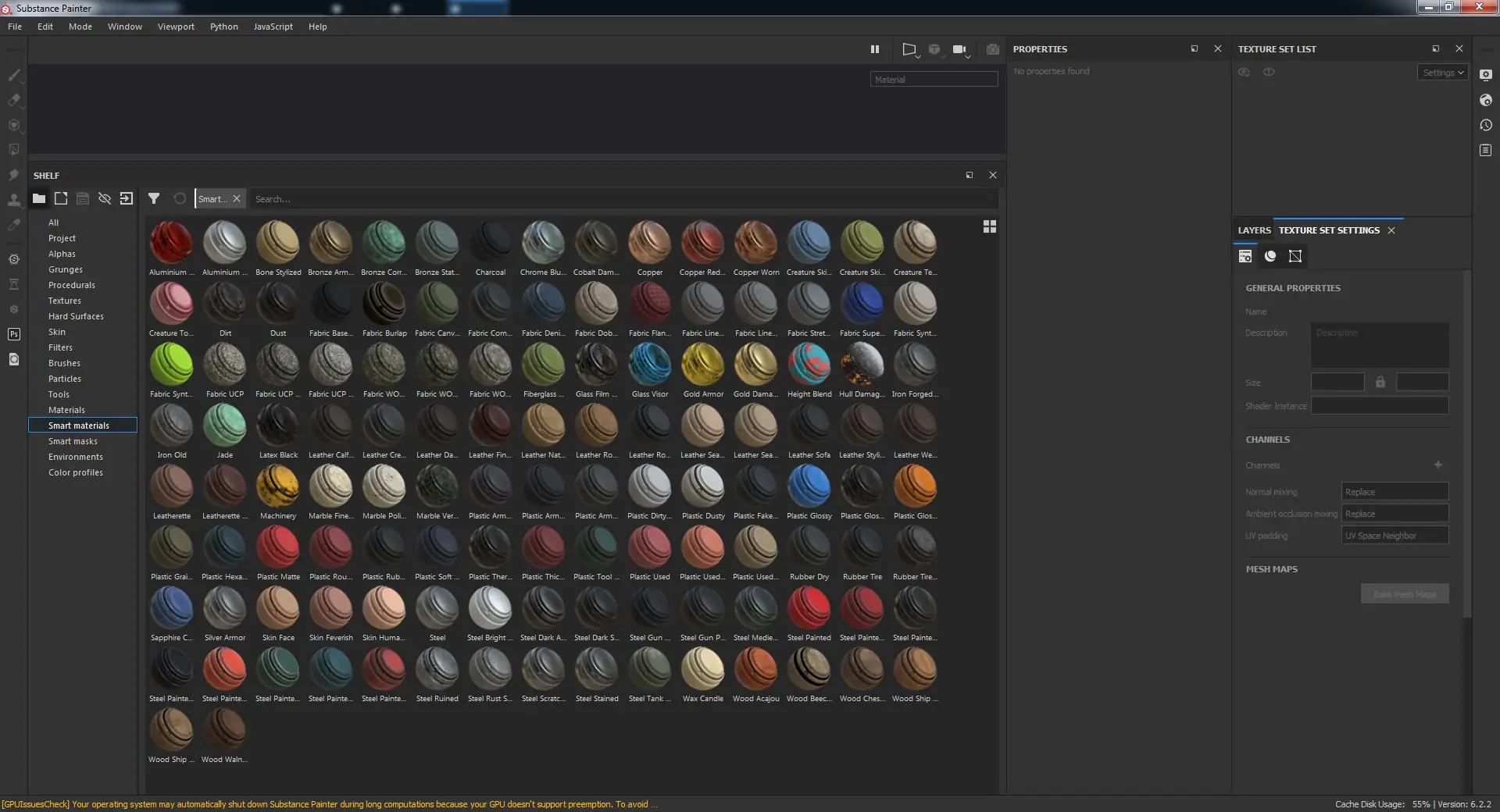Switch to the Layers tab
This screenshot has width=1500, height=812.
click(1252, 230)
